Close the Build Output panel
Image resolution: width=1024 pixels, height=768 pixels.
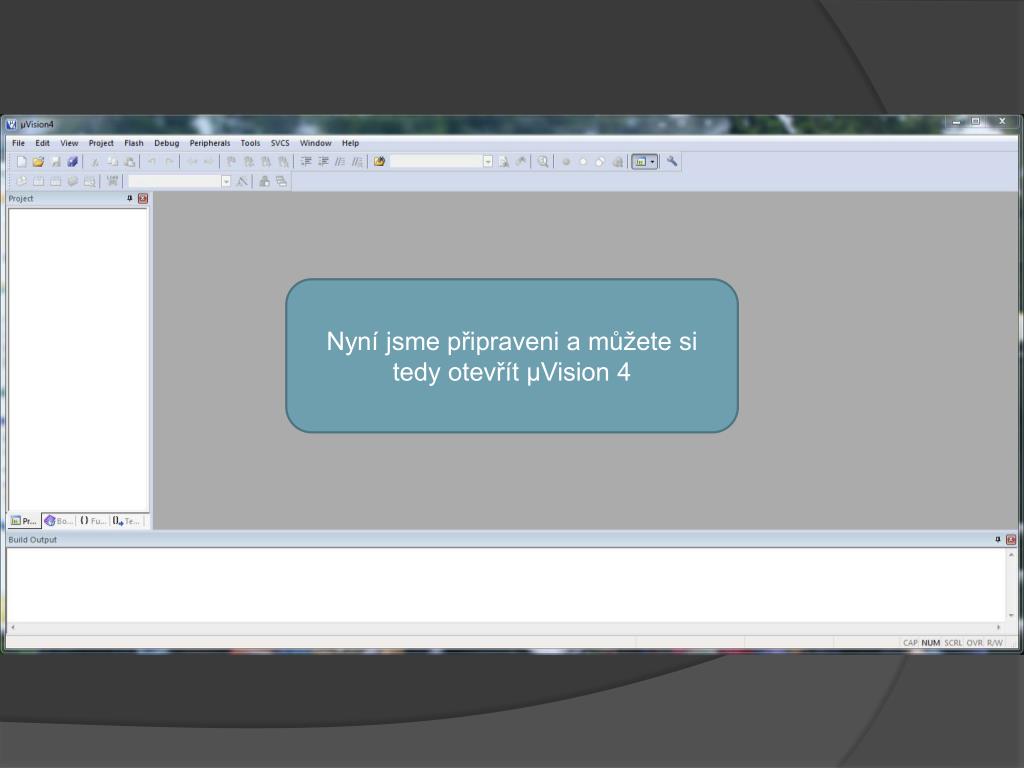coord(1011,539)
